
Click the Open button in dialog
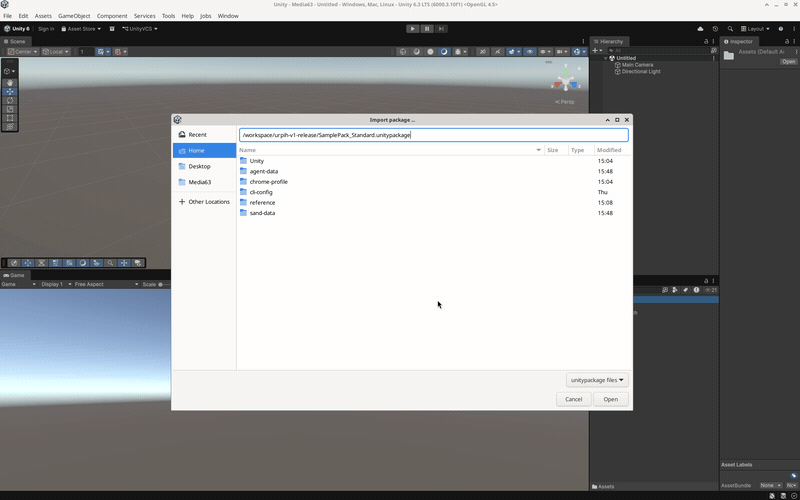point(611,399)
